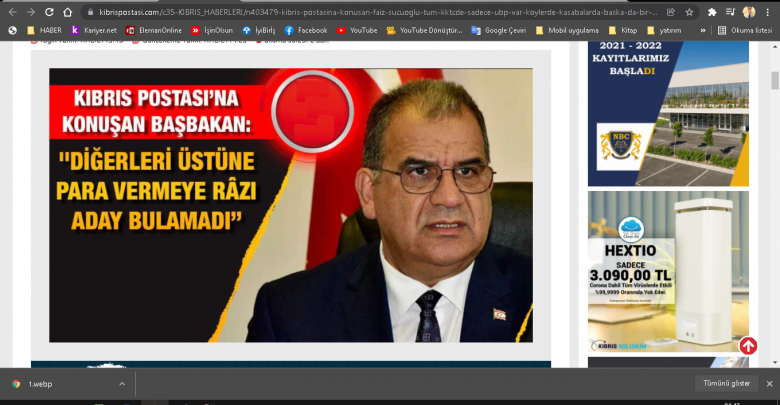Show hidden bookmarks with the chevron
Viewport: 780px width, 405px height.
(704, 30)
